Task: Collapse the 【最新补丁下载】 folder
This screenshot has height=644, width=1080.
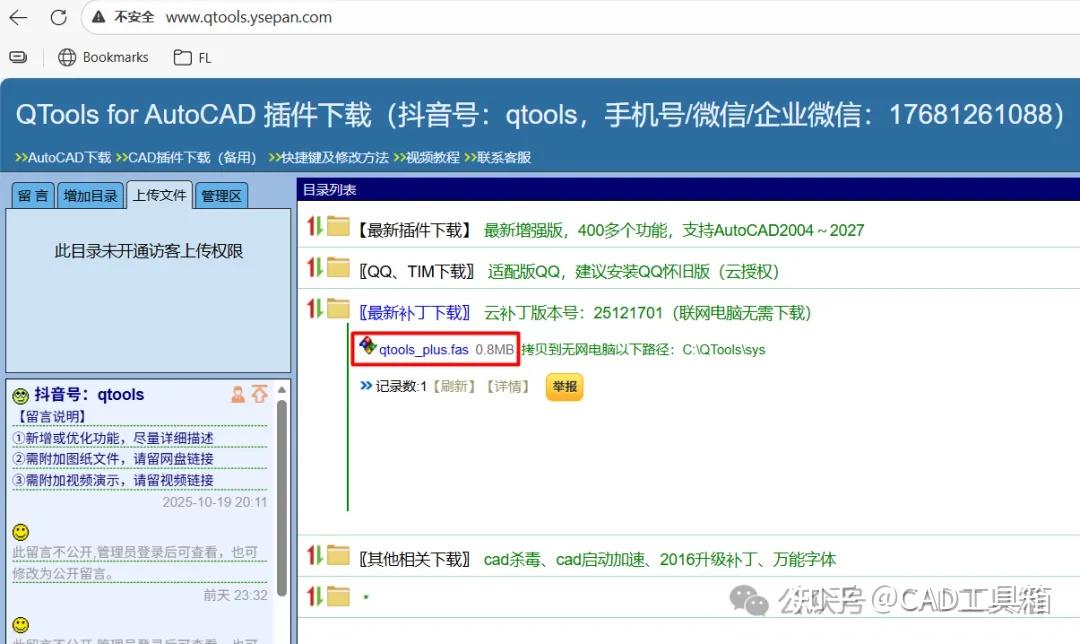Action: tap(338, 309)
